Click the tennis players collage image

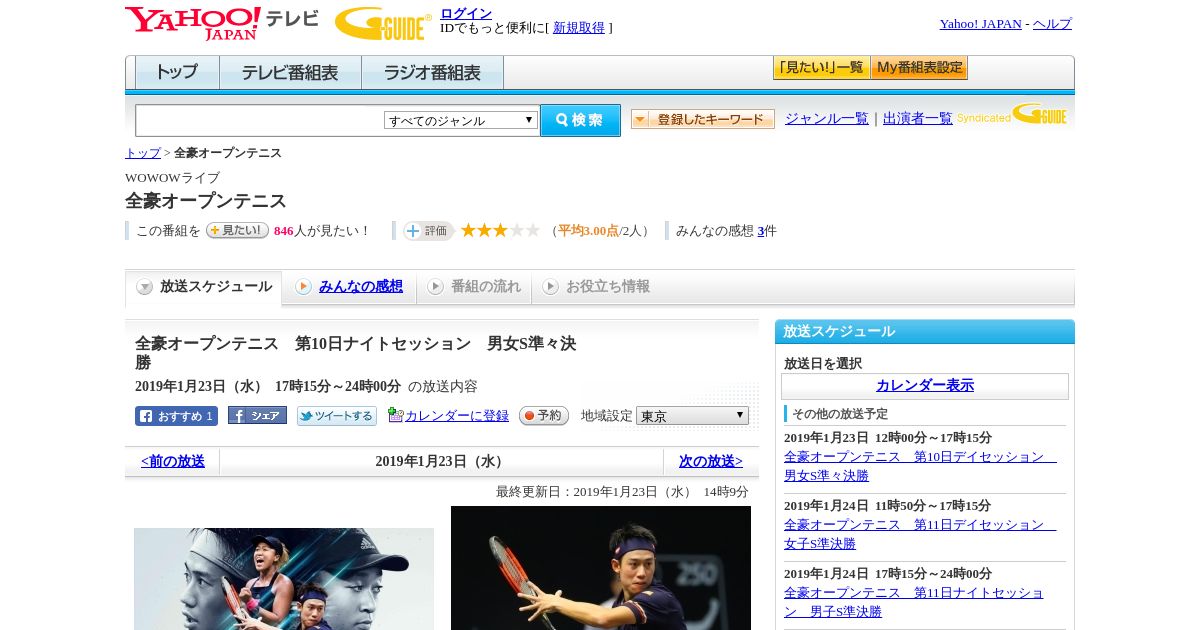click(x=284, y=579)
